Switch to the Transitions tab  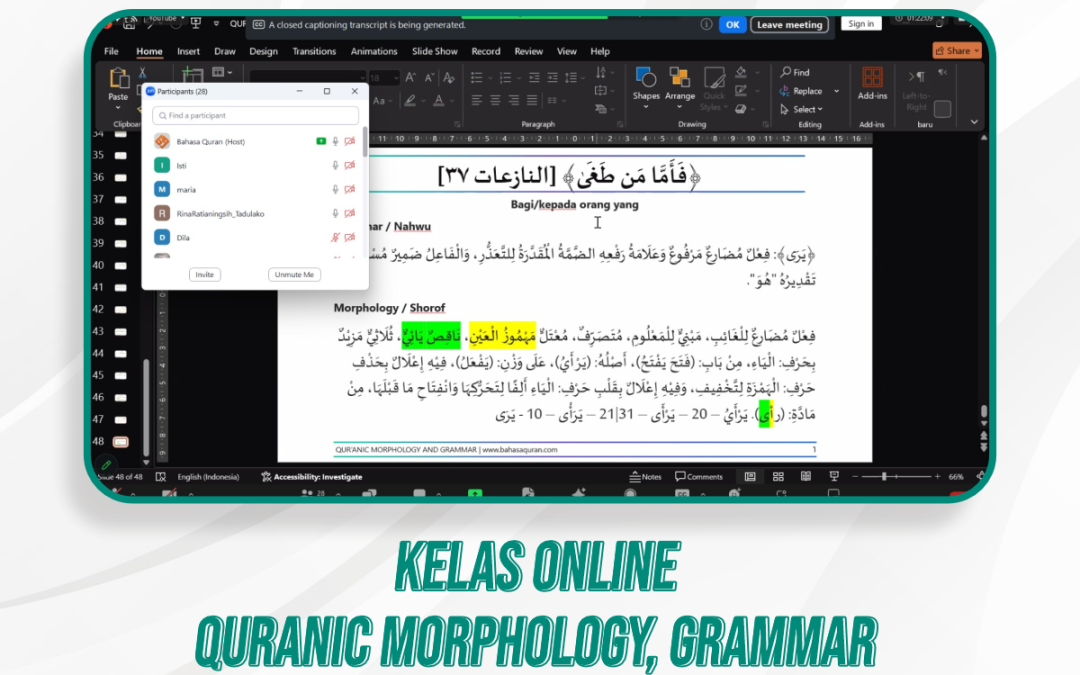pos(314,51)
